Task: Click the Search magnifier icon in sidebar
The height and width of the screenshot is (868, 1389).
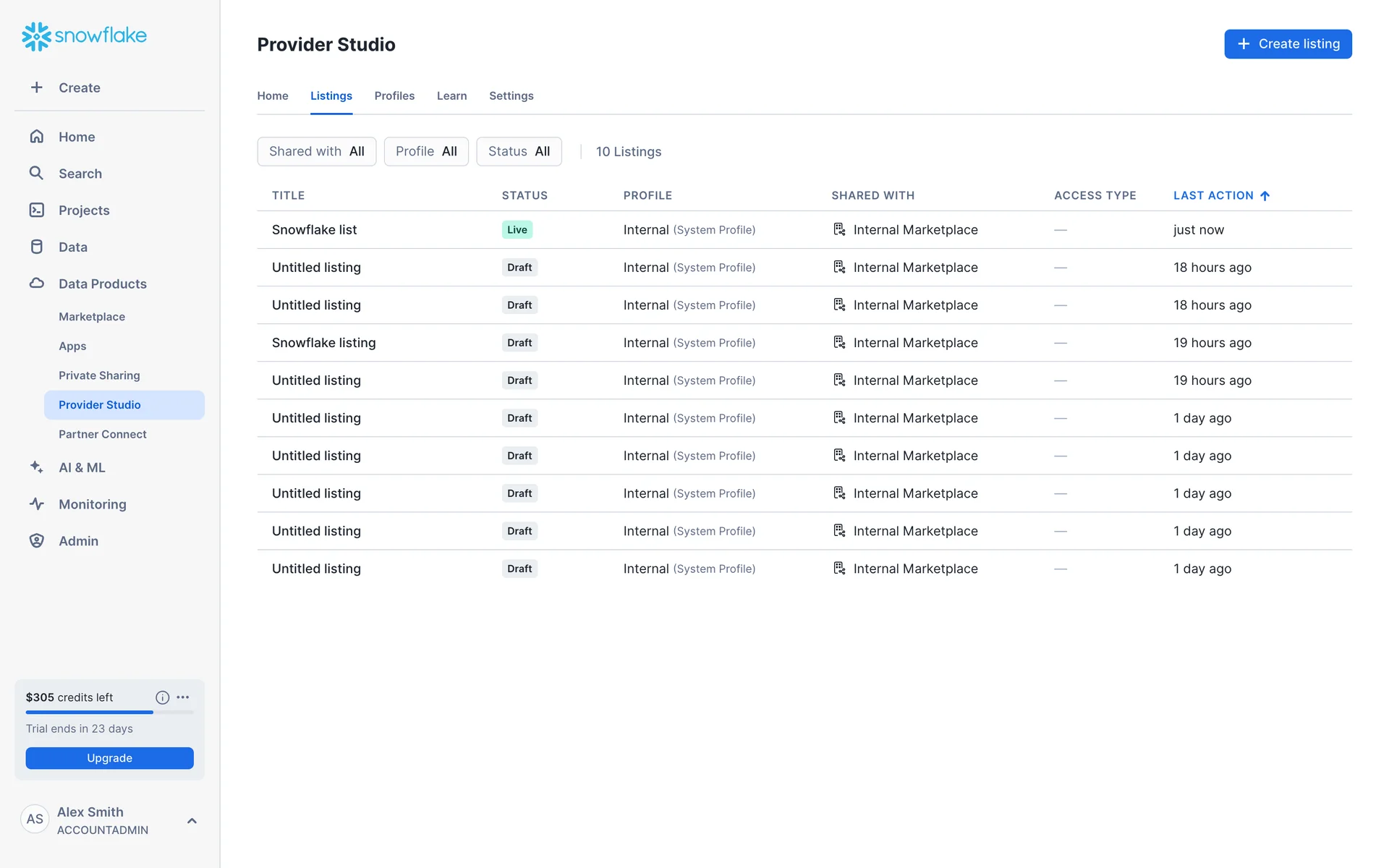Action: point(36,173)
